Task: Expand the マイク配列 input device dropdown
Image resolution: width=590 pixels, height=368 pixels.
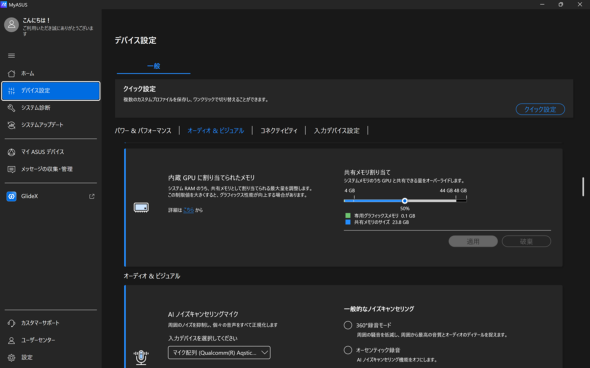Action: [x=219, y=353]
